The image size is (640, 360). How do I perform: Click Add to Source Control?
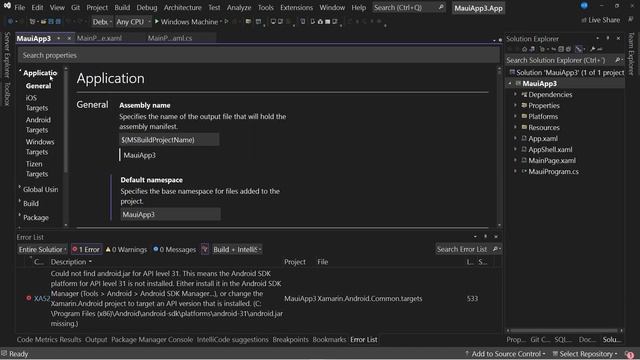click(505, 354)
